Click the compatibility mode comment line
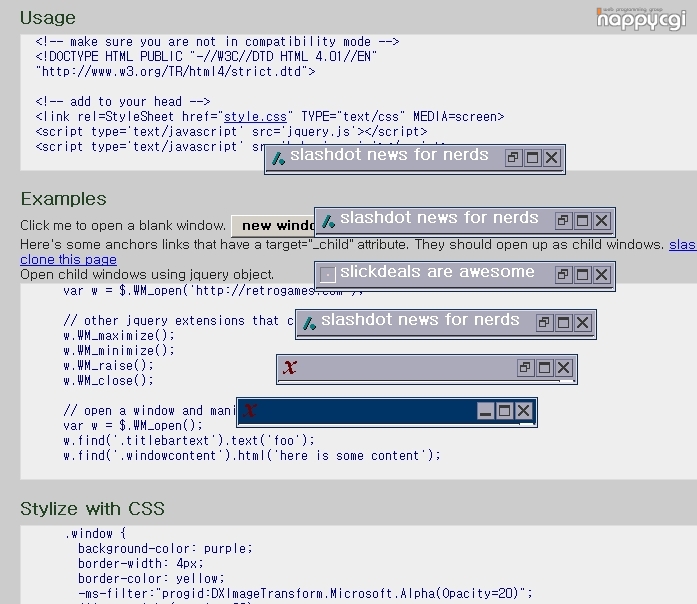The width and height of the screenshot is (697, 604). click(217, 42)
